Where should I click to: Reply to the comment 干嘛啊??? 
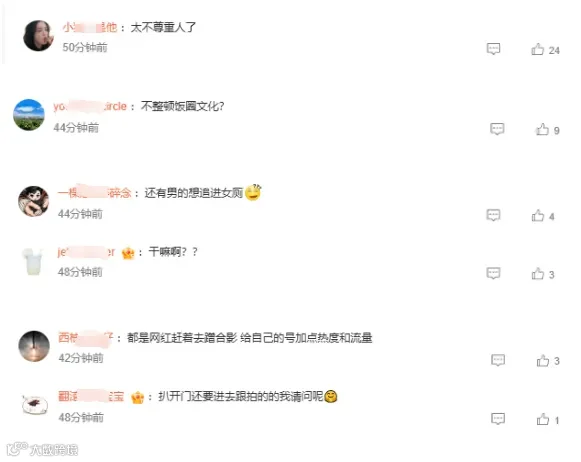point(493,273)
